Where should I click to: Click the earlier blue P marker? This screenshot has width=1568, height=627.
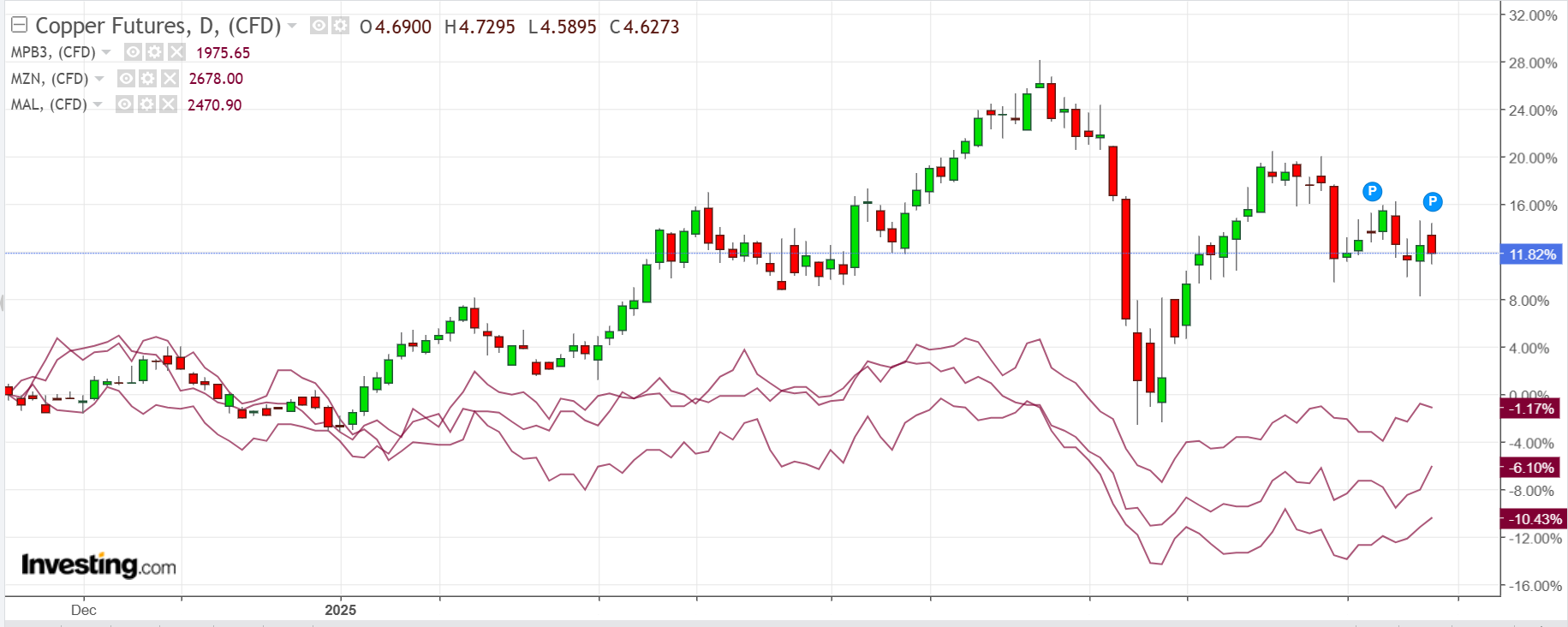(1372, 191)
